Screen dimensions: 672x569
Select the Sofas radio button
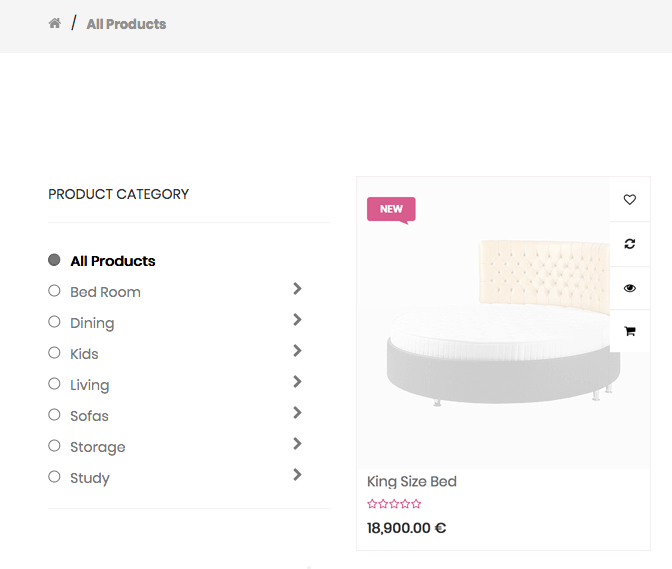point(54,415)
